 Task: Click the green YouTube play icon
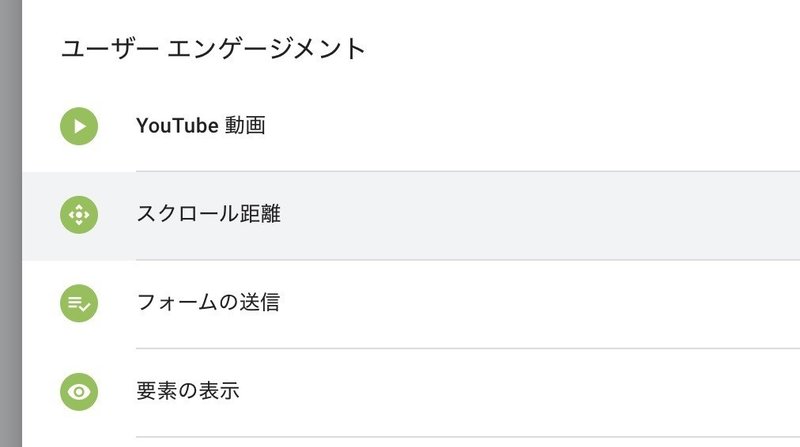tap(79, 126)
